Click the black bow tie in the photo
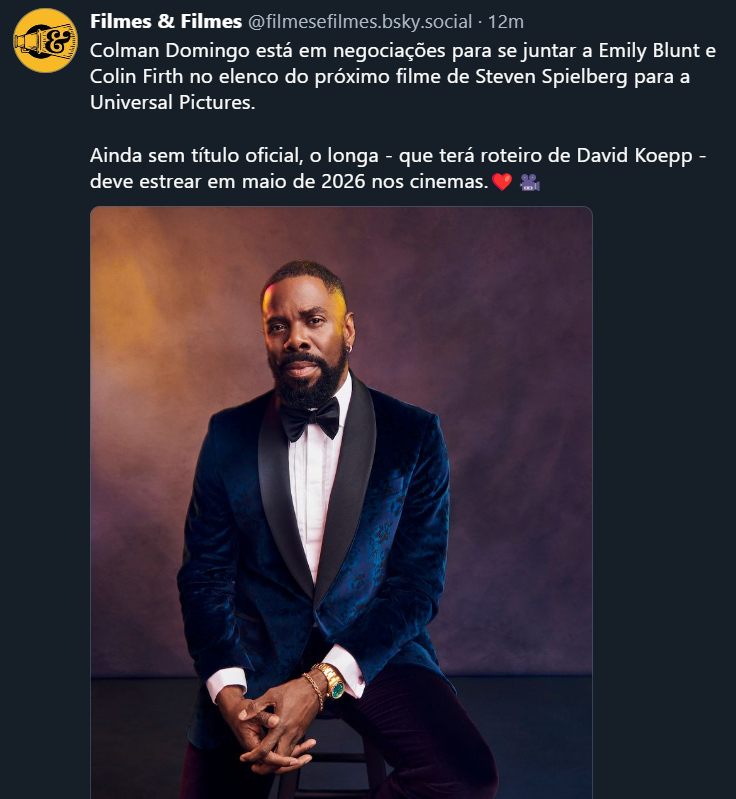This screenshot has width=736, height=799. coord(310,420)
